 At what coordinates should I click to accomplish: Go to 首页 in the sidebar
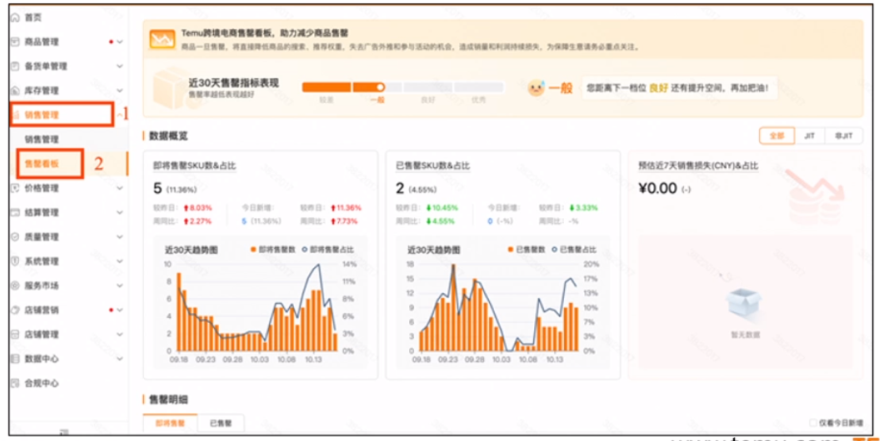[33, 17]
